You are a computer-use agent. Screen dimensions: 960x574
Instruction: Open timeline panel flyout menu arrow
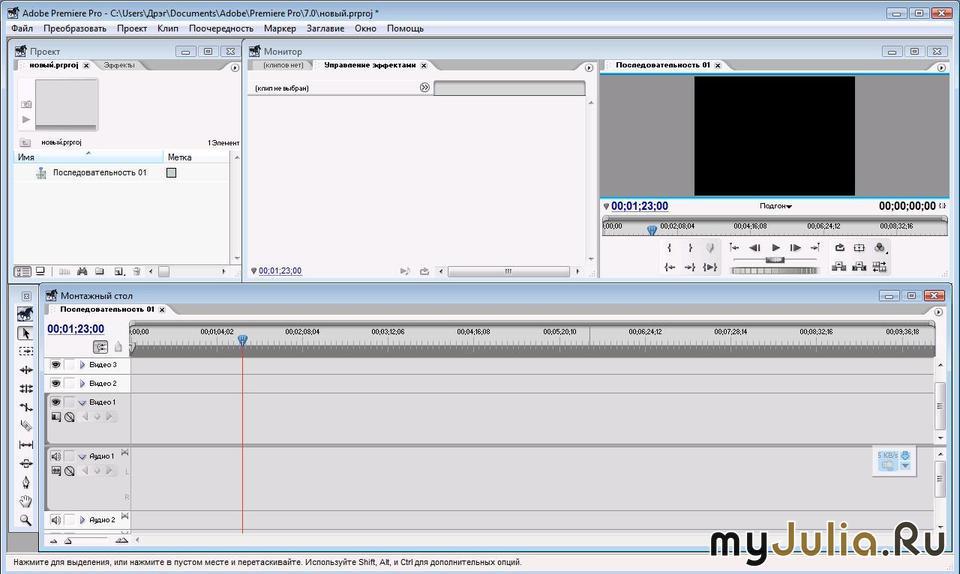[x=939, y=312]
